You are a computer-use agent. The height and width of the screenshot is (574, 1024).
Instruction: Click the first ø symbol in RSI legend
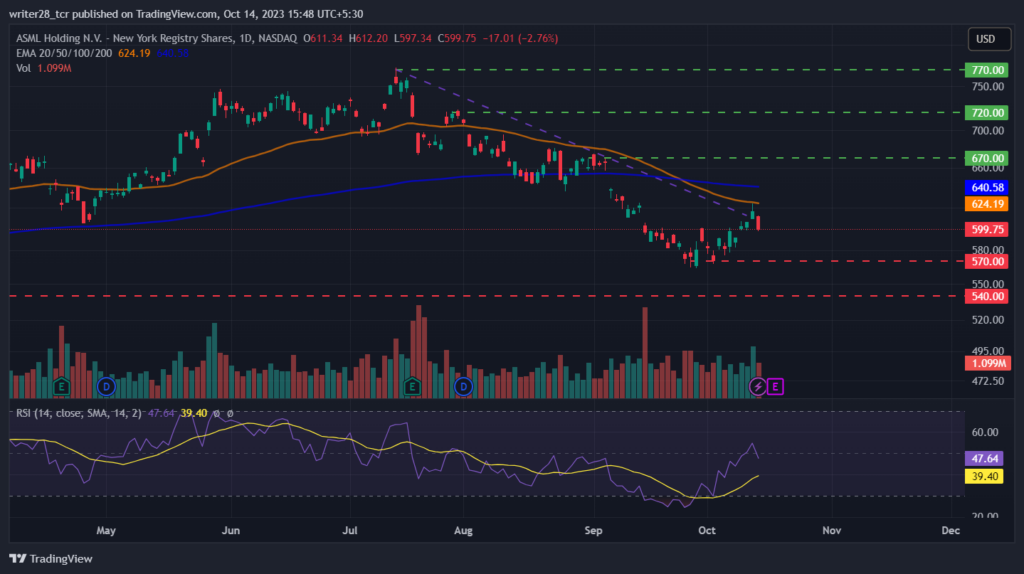tap(217, 413)
